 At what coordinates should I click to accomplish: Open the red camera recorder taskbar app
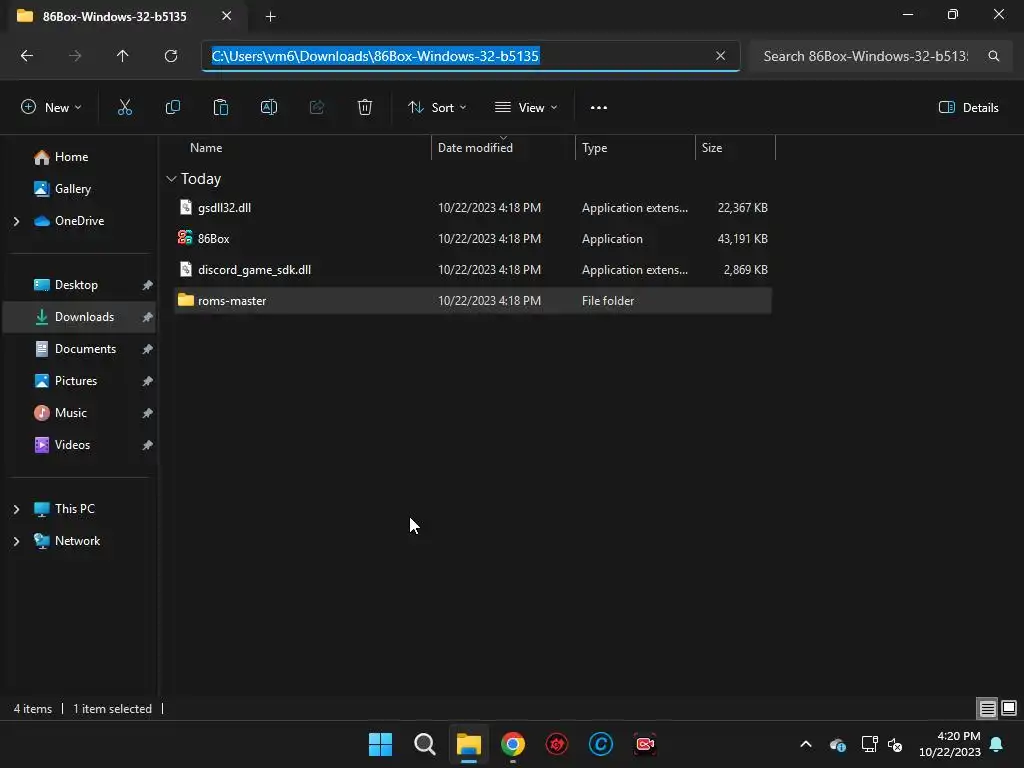[x=645, y=744]
